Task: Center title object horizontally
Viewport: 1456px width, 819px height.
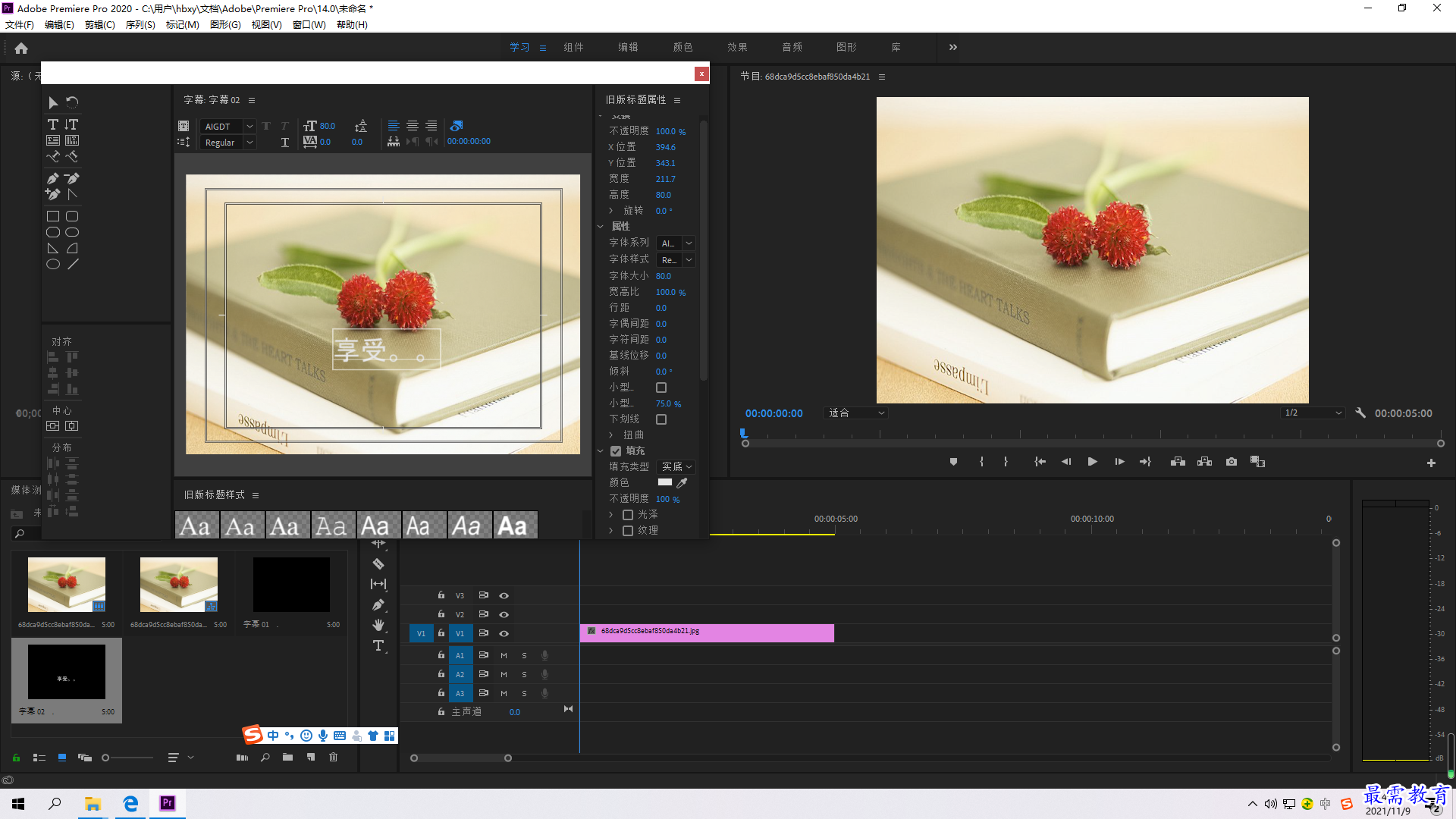Action: pos(72,426)
